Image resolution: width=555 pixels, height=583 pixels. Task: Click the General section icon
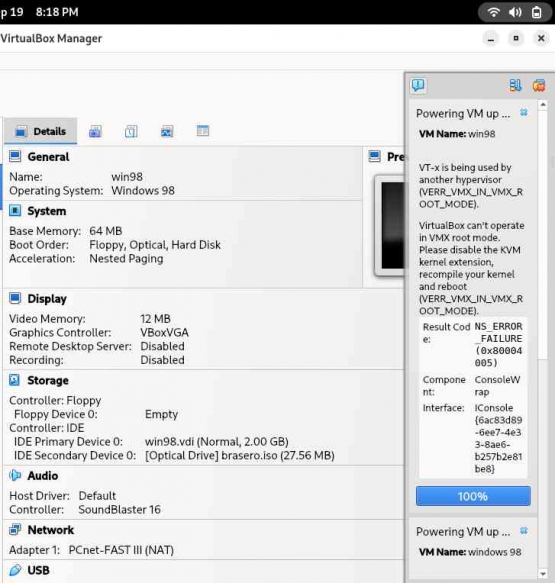point(15,156)
